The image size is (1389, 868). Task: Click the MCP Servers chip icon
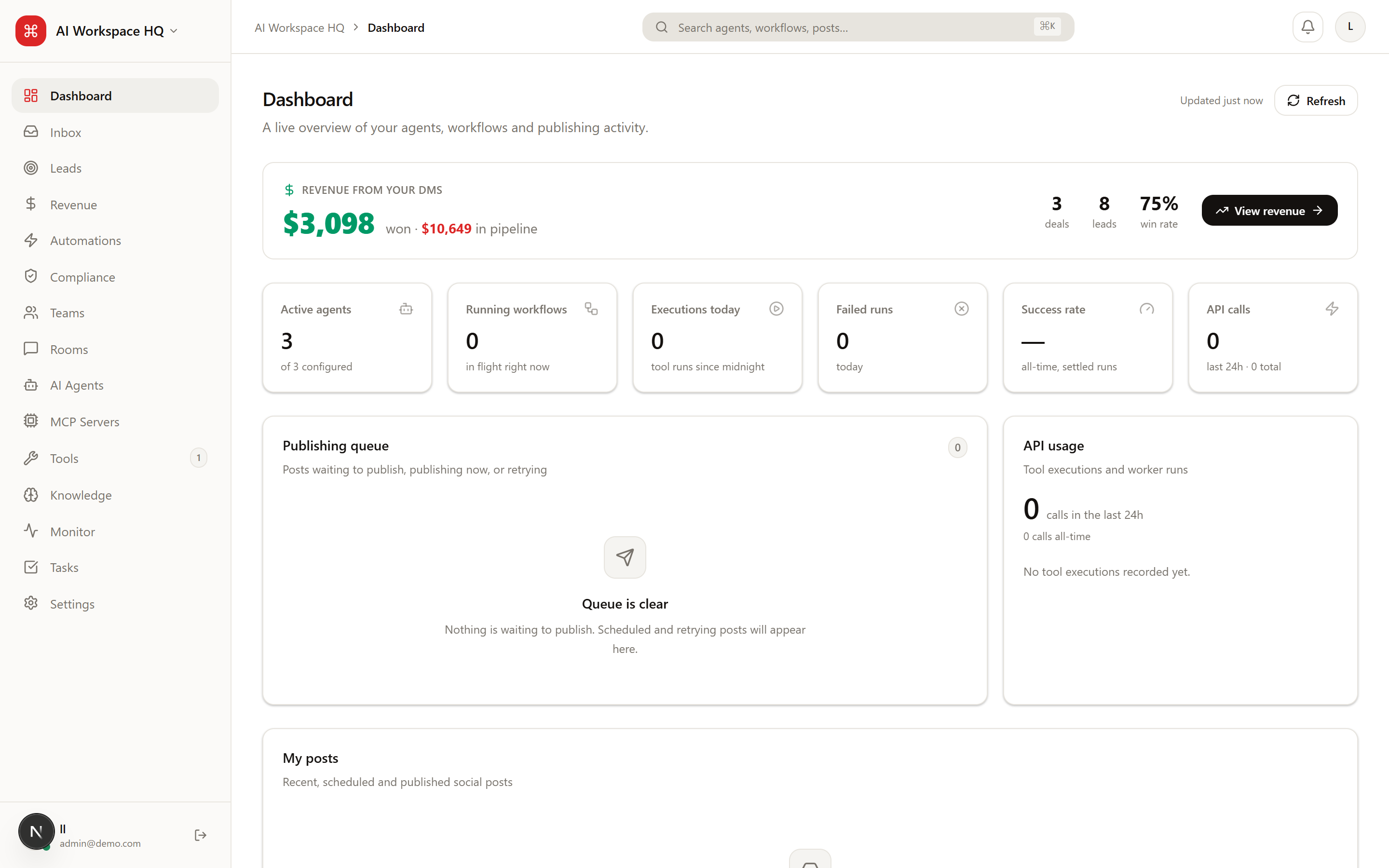click(31, 421)
